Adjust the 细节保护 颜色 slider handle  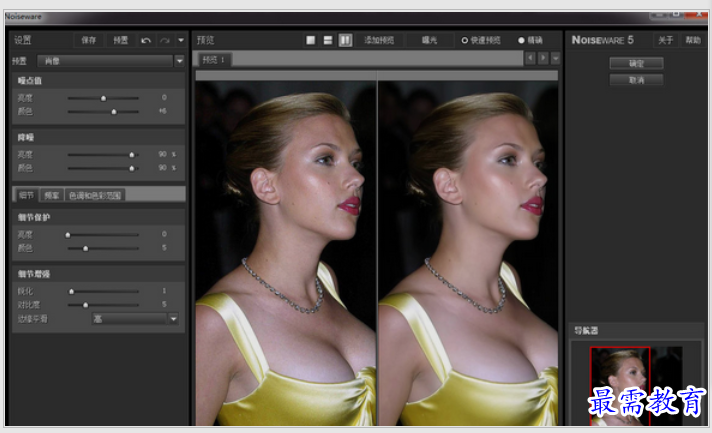(85, 248)
